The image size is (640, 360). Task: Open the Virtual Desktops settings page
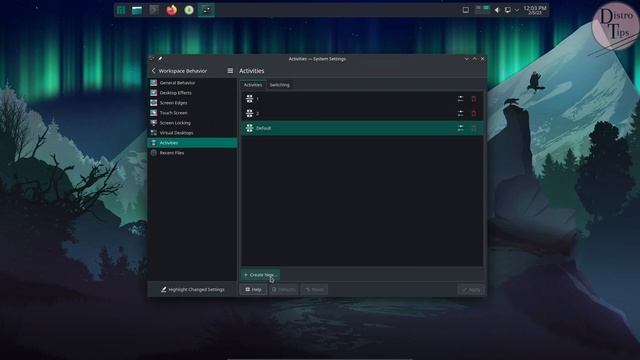click(192, 133)
